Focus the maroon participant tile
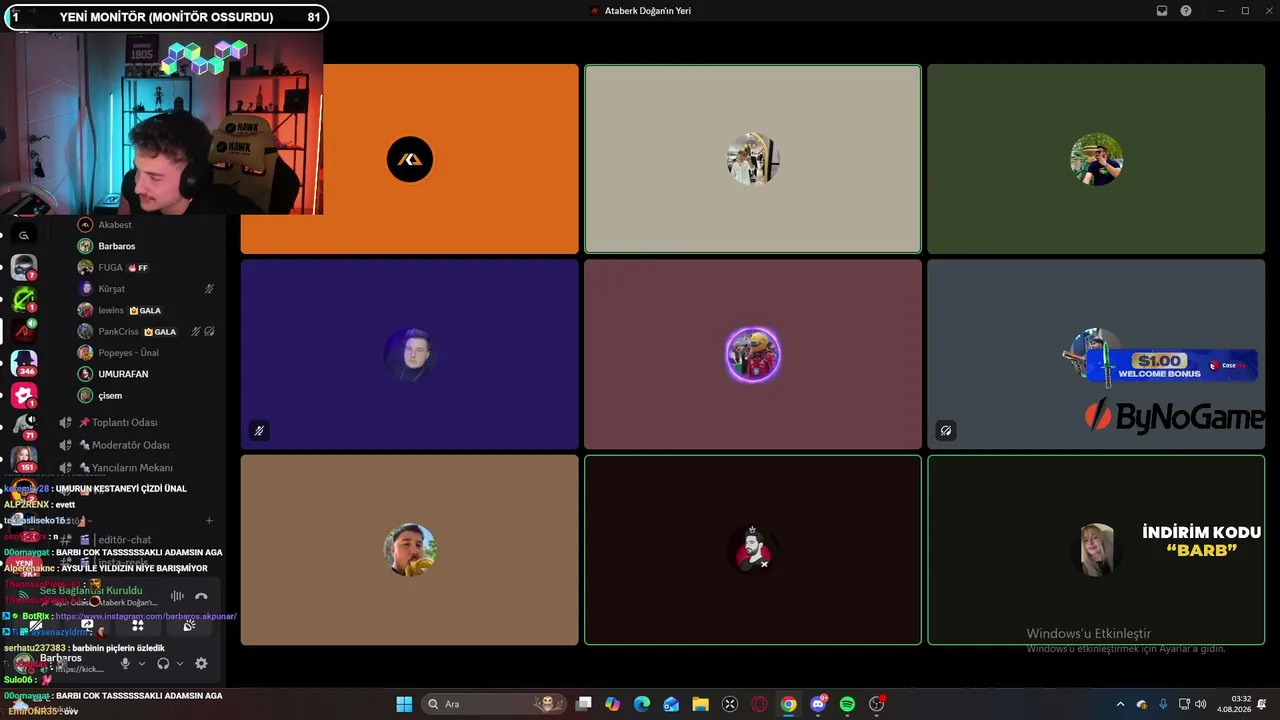The height and width of the screenshot is (720, 1280). 753,354
